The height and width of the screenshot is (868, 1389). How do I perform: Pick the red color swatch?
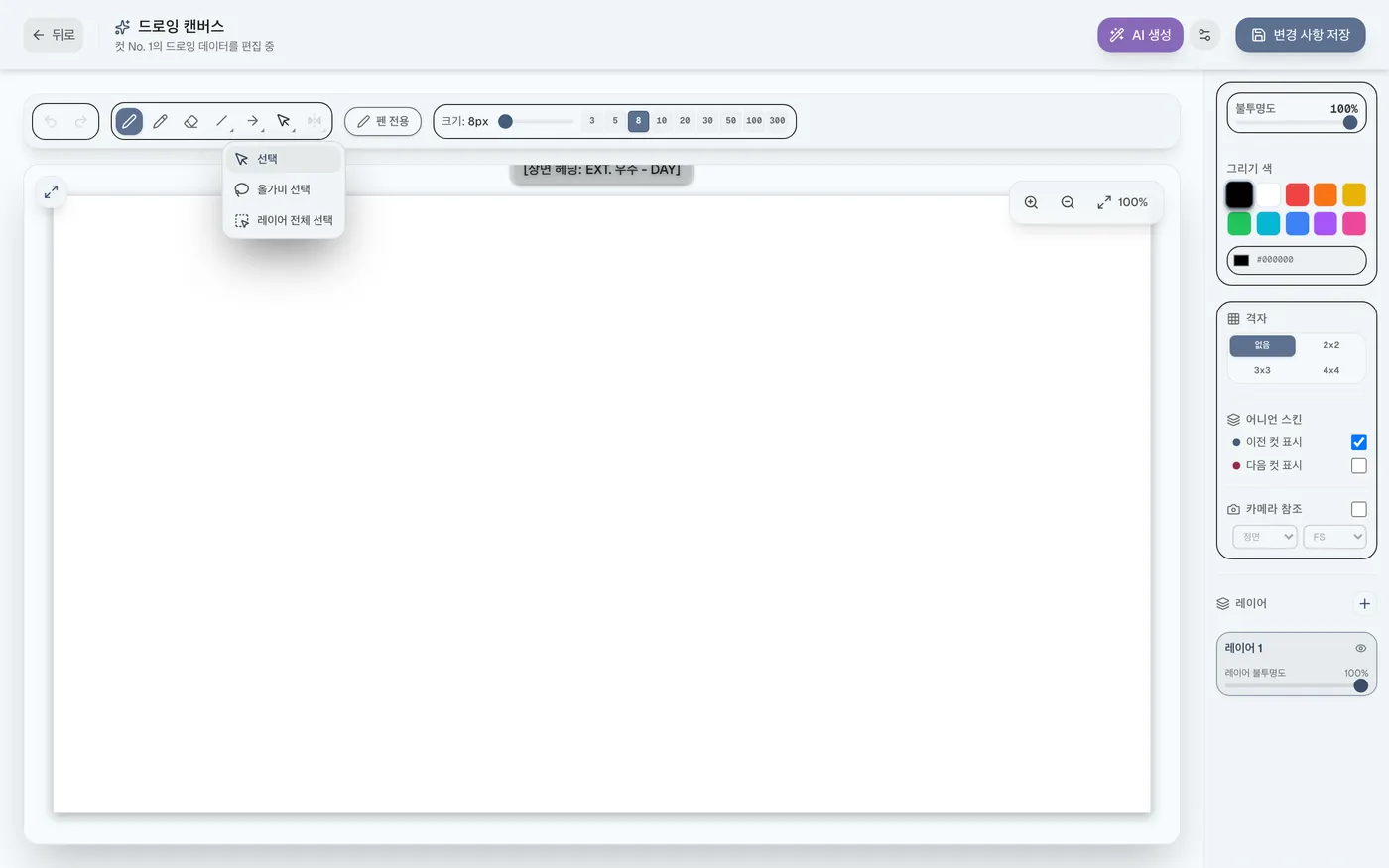click(1297, 194)
